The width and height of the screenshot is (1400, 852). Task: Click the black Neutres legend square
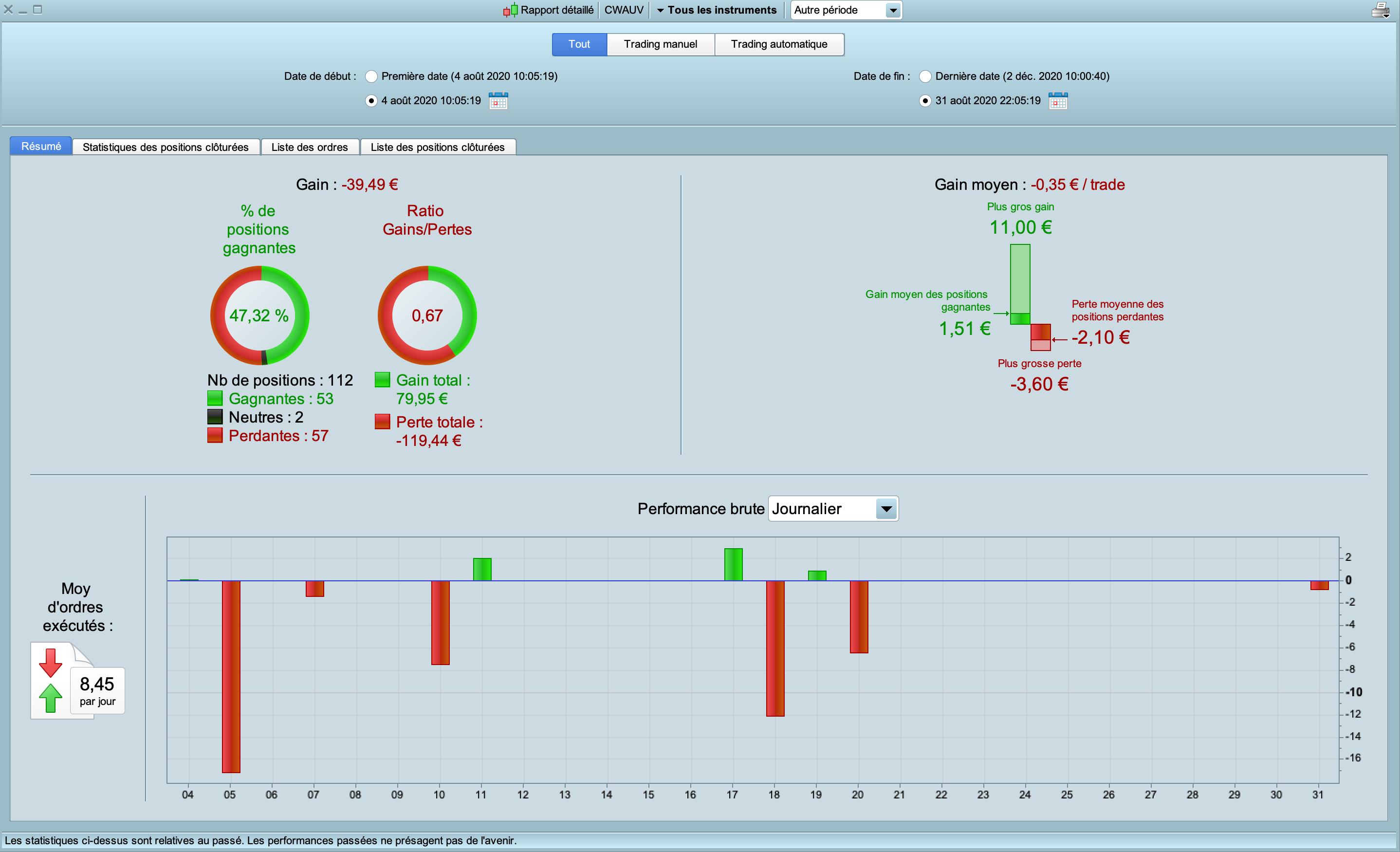pos(215,417)
